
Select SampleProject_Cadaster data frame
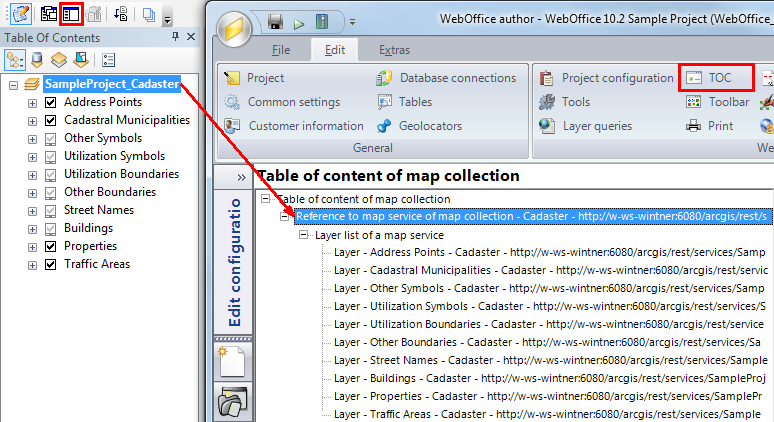[x=112, y=84]
